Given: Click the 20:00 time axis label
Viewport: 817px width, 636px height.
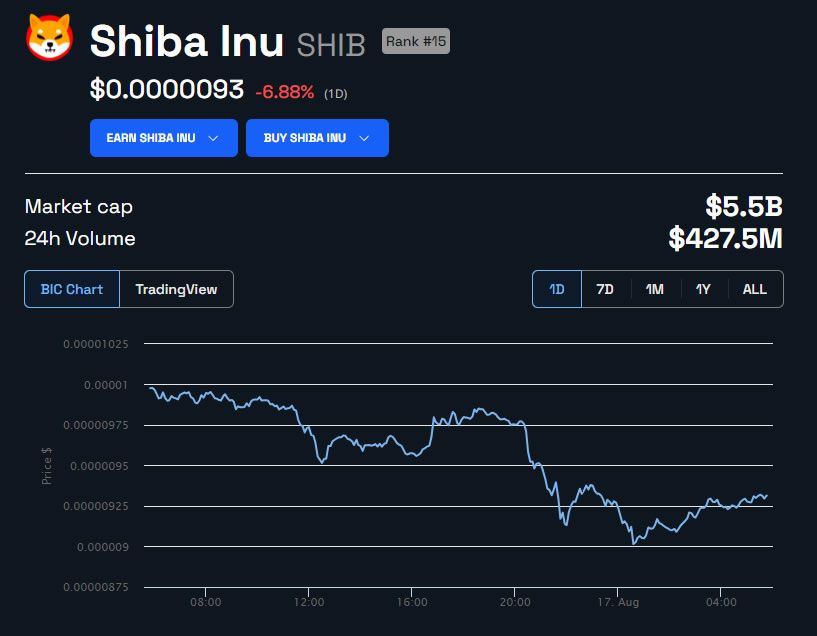Looking at the screenshot, I should 515,602.
